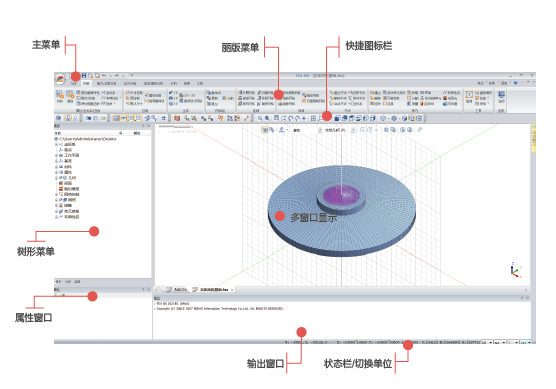Click the large monitor icon at the ribbon's far right
The width and height of the screenshot is (556, 389).
(x=501, y=96)
